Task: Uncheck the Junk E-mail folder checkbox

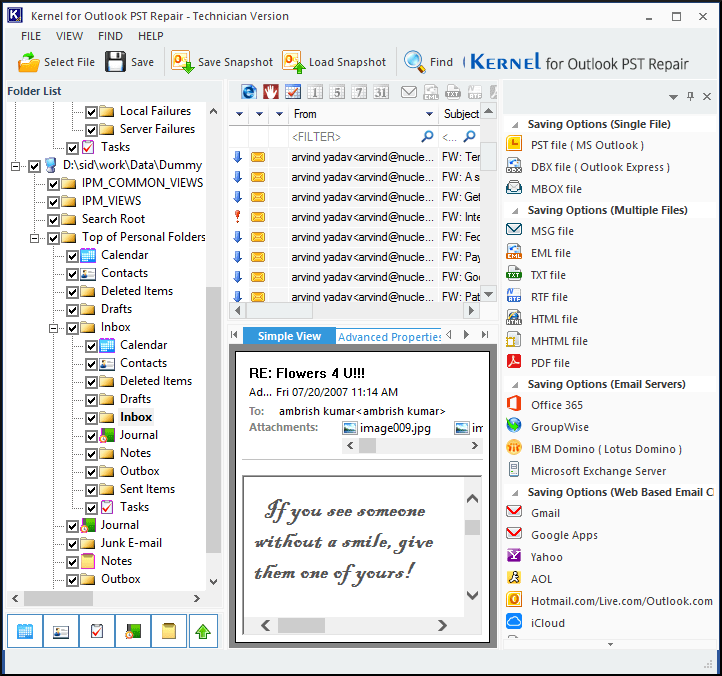Action: pos(72,543)
